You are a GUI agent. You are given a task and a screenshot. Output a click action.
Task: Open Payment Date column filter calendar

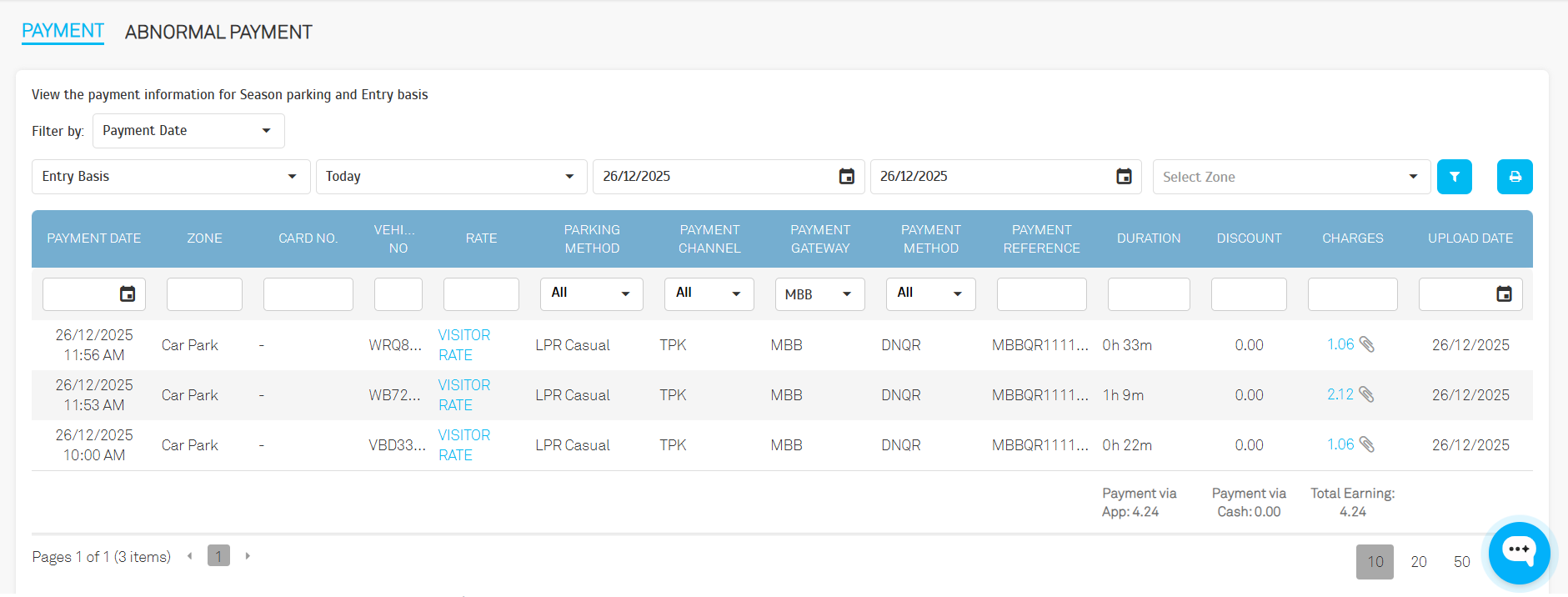(x=128, y=294)
